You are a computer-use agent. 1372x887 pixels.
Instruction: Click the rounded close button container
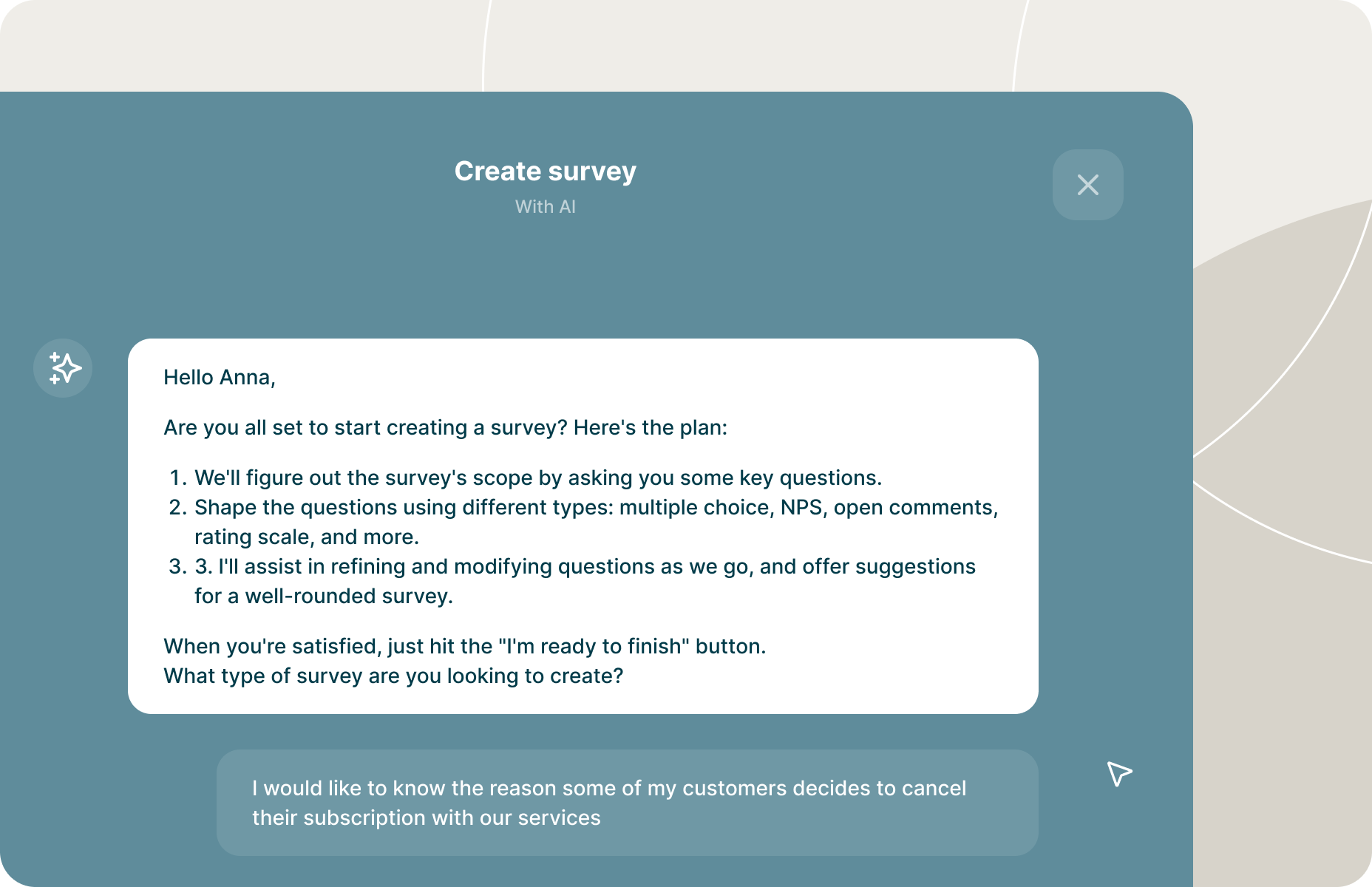point(1087,185)
